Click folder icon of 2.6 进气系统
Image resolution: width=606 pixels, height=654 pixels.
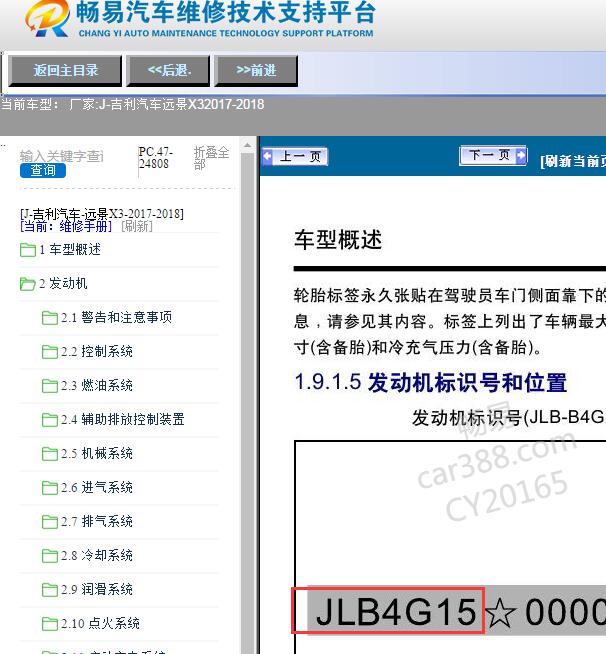point(50,488)
